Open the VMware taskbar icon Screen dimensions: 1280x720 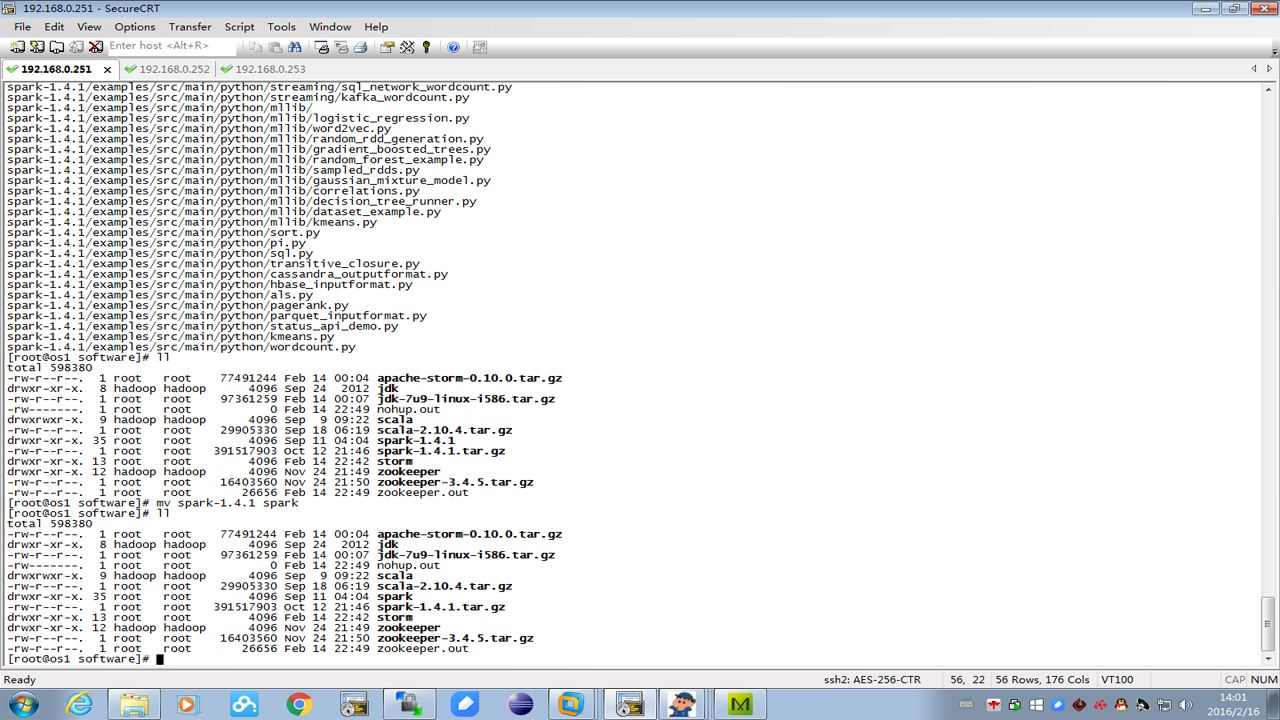(571, 704)
